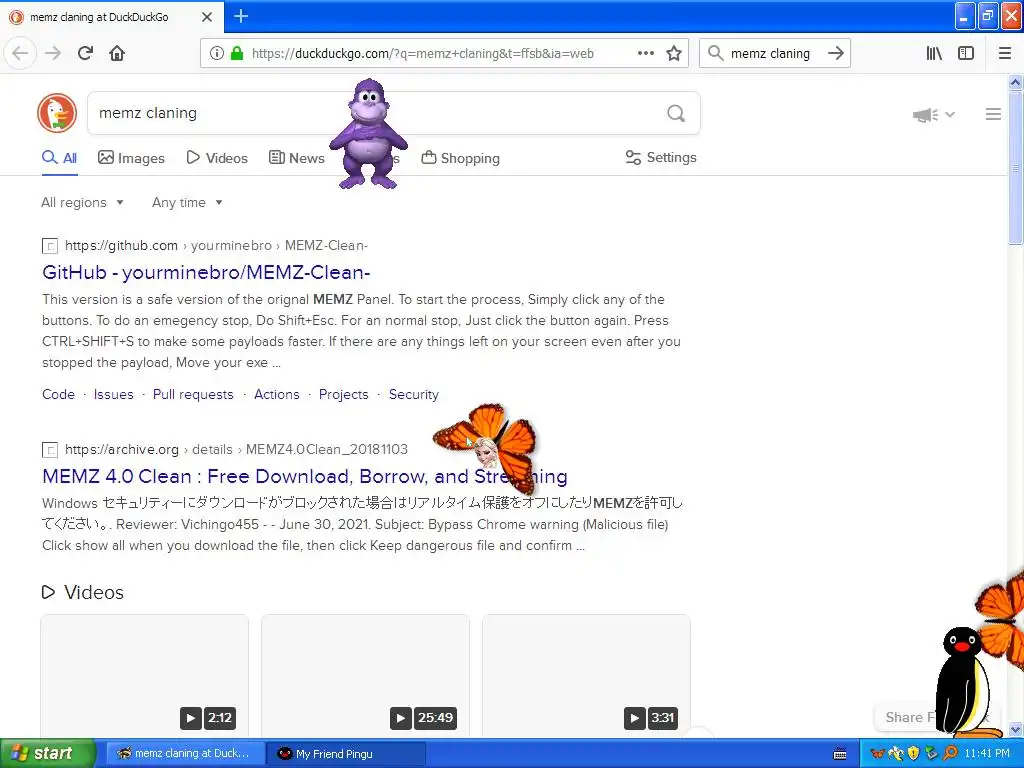The width and height of the screenshot is (1024, 768).
Task: Click the 11:41 PM taskbar clock
Action: [987, 754]
